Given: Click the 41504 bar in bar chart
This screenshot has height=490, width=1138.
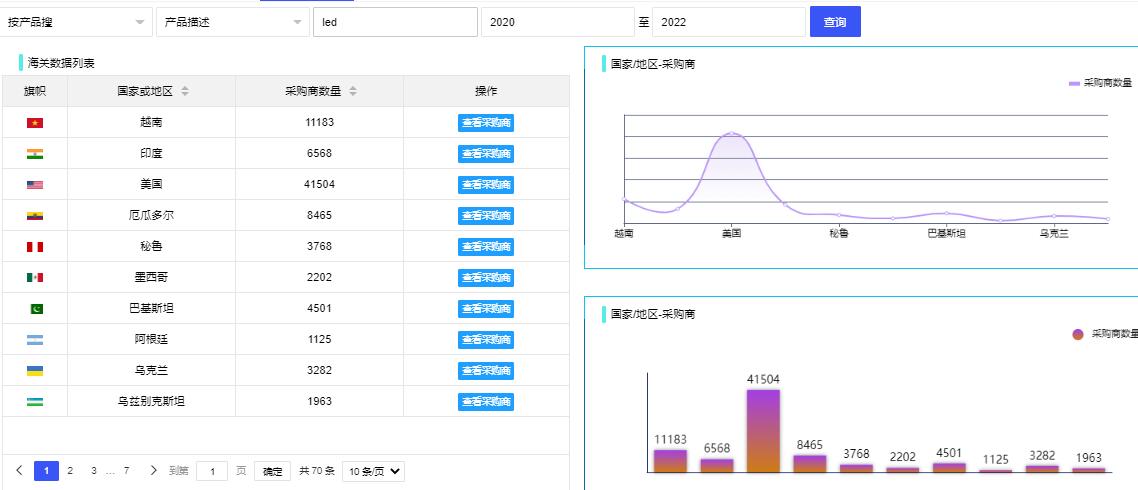Looking at the screenshot, I should coord(763,429).
